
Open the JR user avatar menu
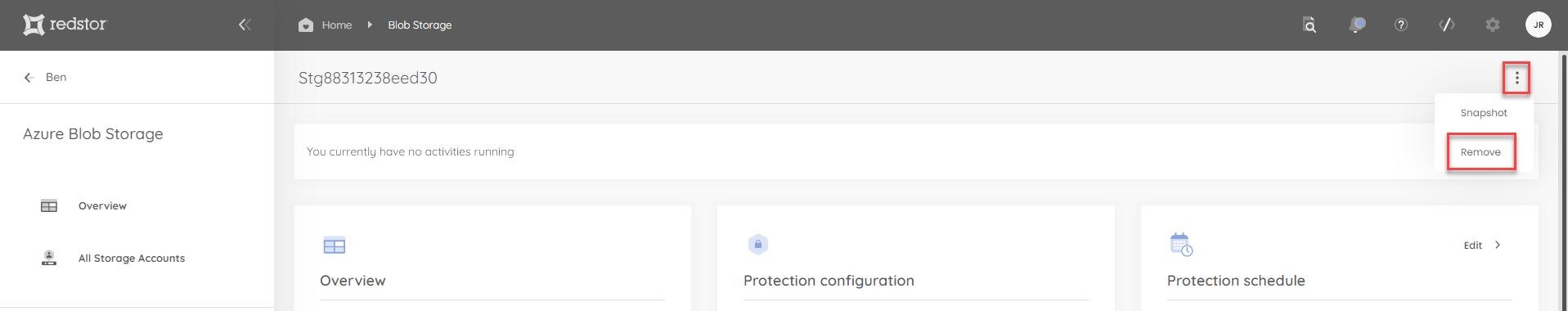(x=1539, y=25)
